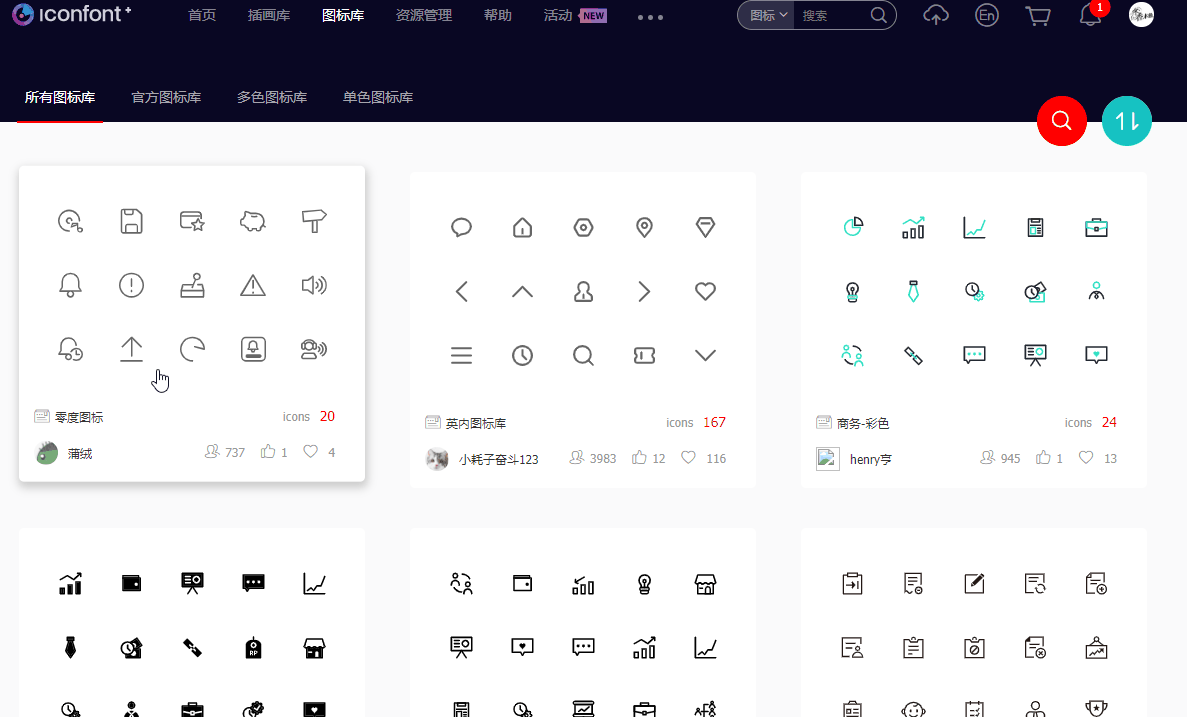Like 英内图标库 with the thumbs-up icon
The image size is (1187, 717).
pyautogui.click(x=639, y=457)
